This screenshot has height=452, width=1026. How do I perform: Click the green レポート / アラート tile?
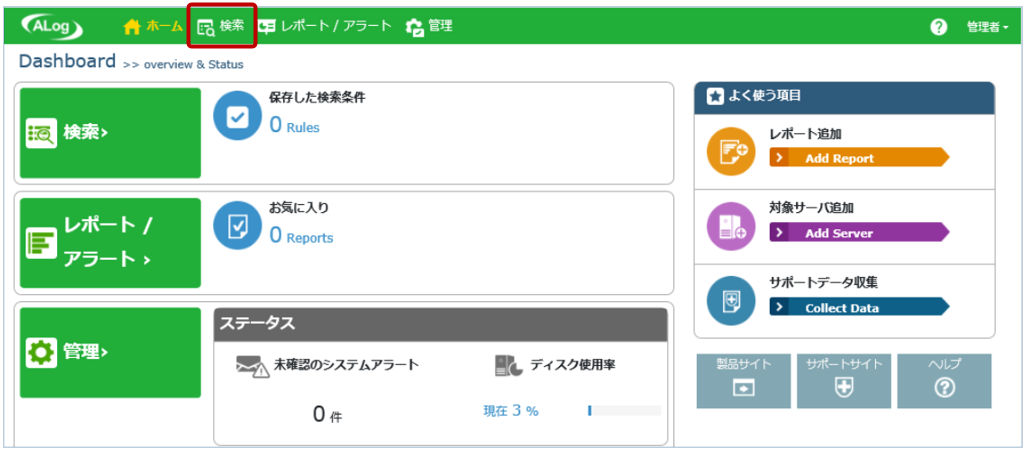pos(110,243)
